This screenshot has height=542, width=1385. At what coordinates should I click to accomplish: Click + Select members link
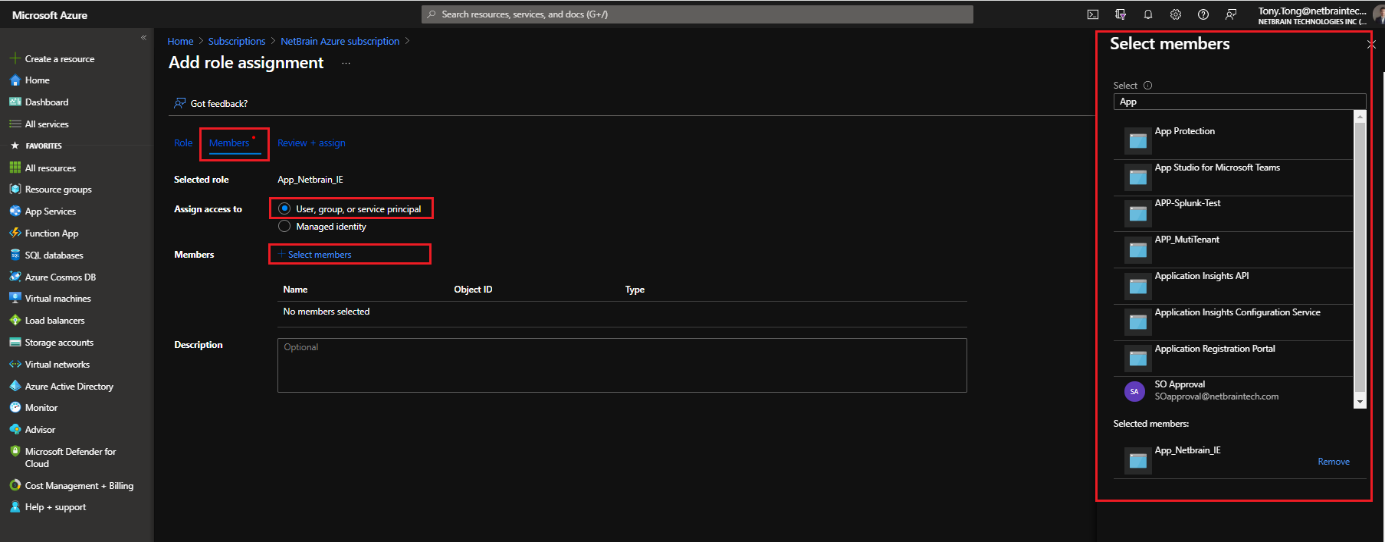point(315,254)
